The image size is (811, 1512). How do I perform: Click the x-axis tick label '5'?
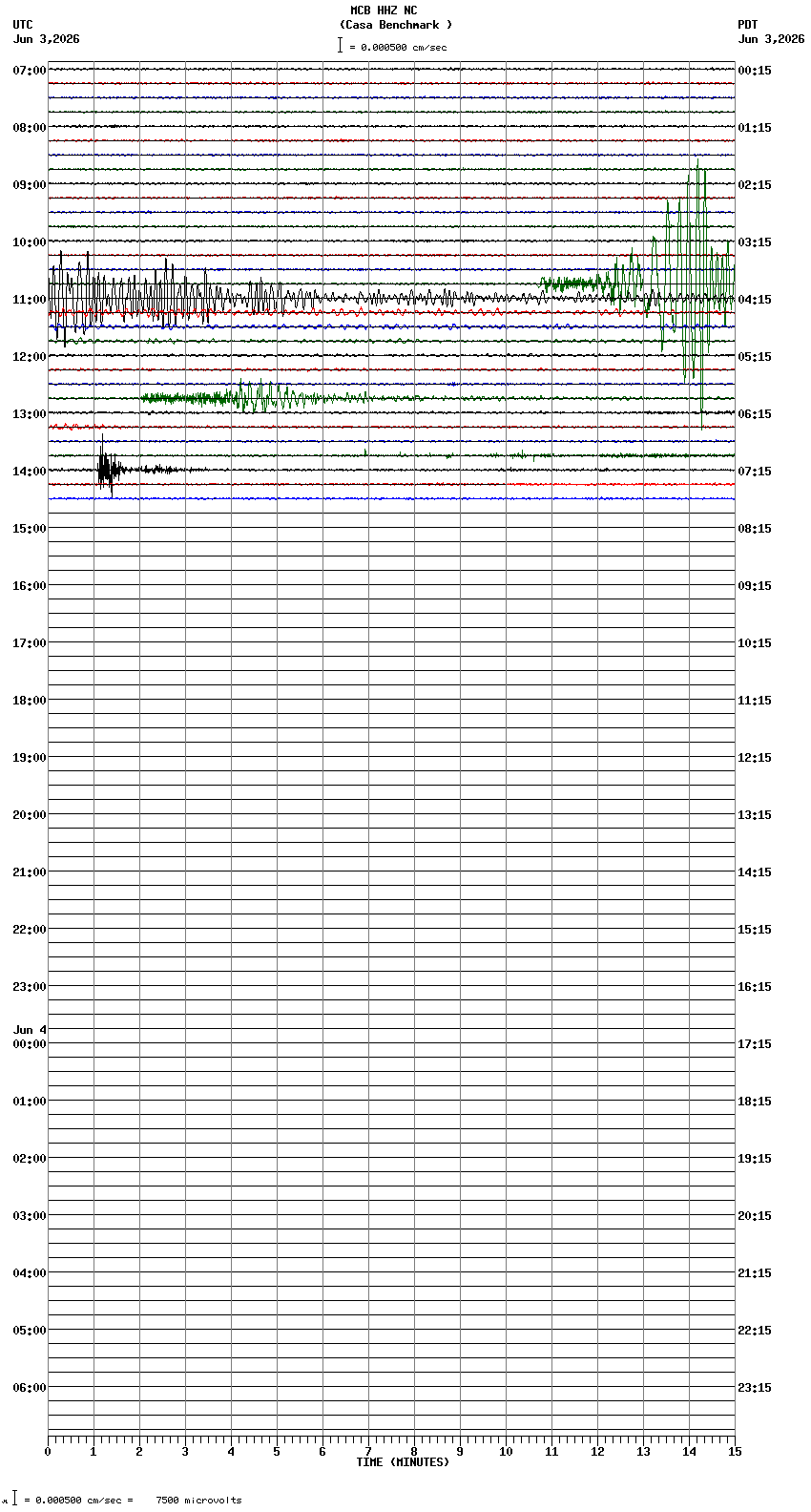point(277,1452)
